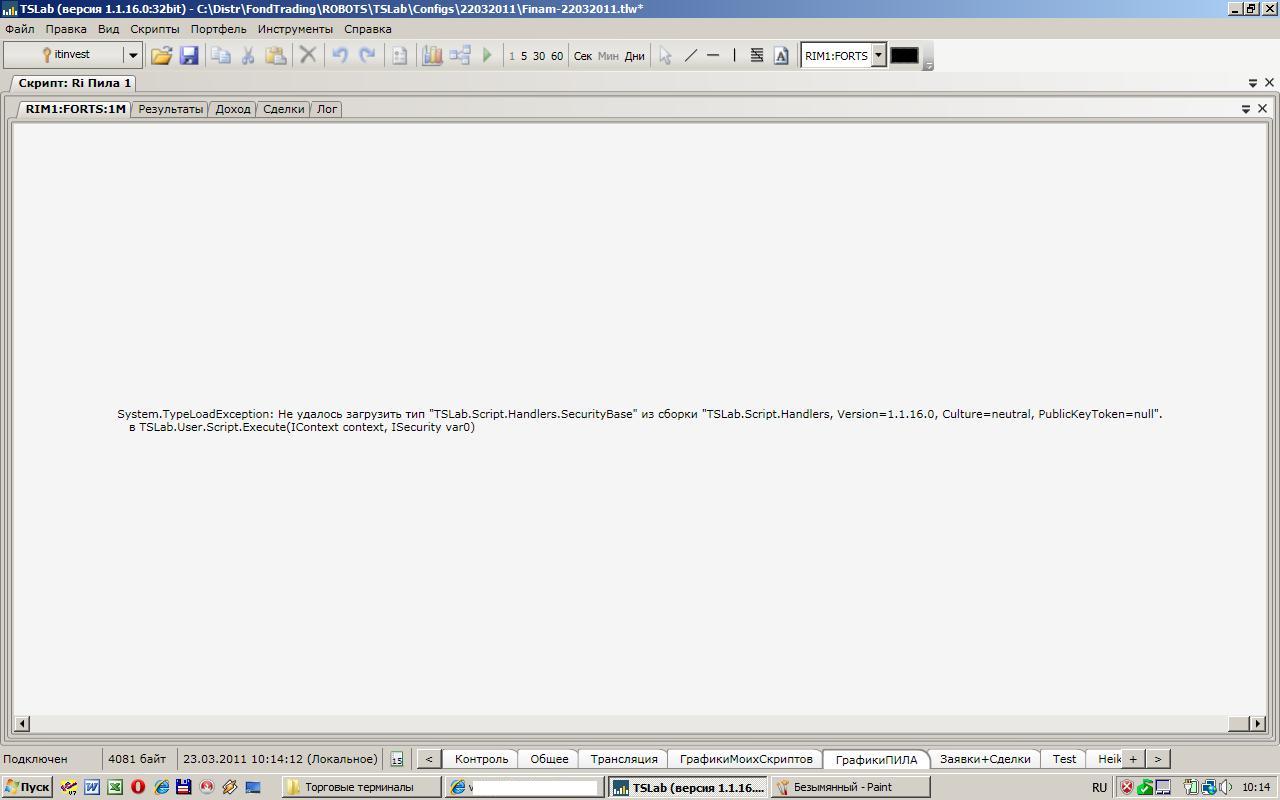Viewport: 1280px width, 800px height.
Task: Select the vertical line drawing tool
Action: tap(734, 56)
